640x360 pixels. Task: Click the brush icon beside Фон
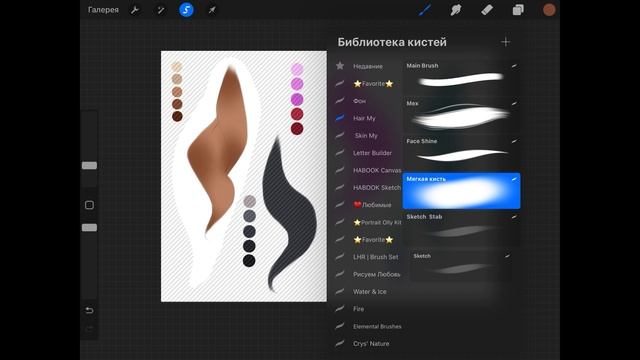coord(340,100)
